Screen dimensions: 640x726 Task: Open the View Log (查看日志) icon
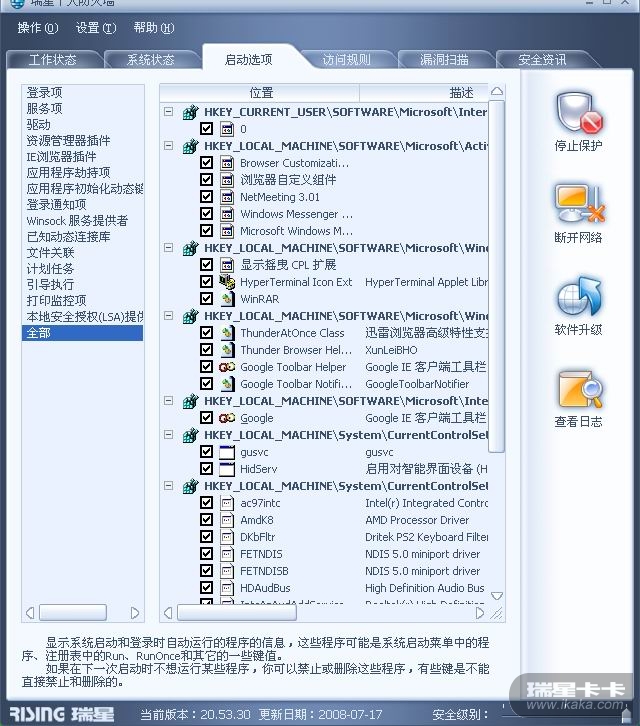[x=580, y=389]
